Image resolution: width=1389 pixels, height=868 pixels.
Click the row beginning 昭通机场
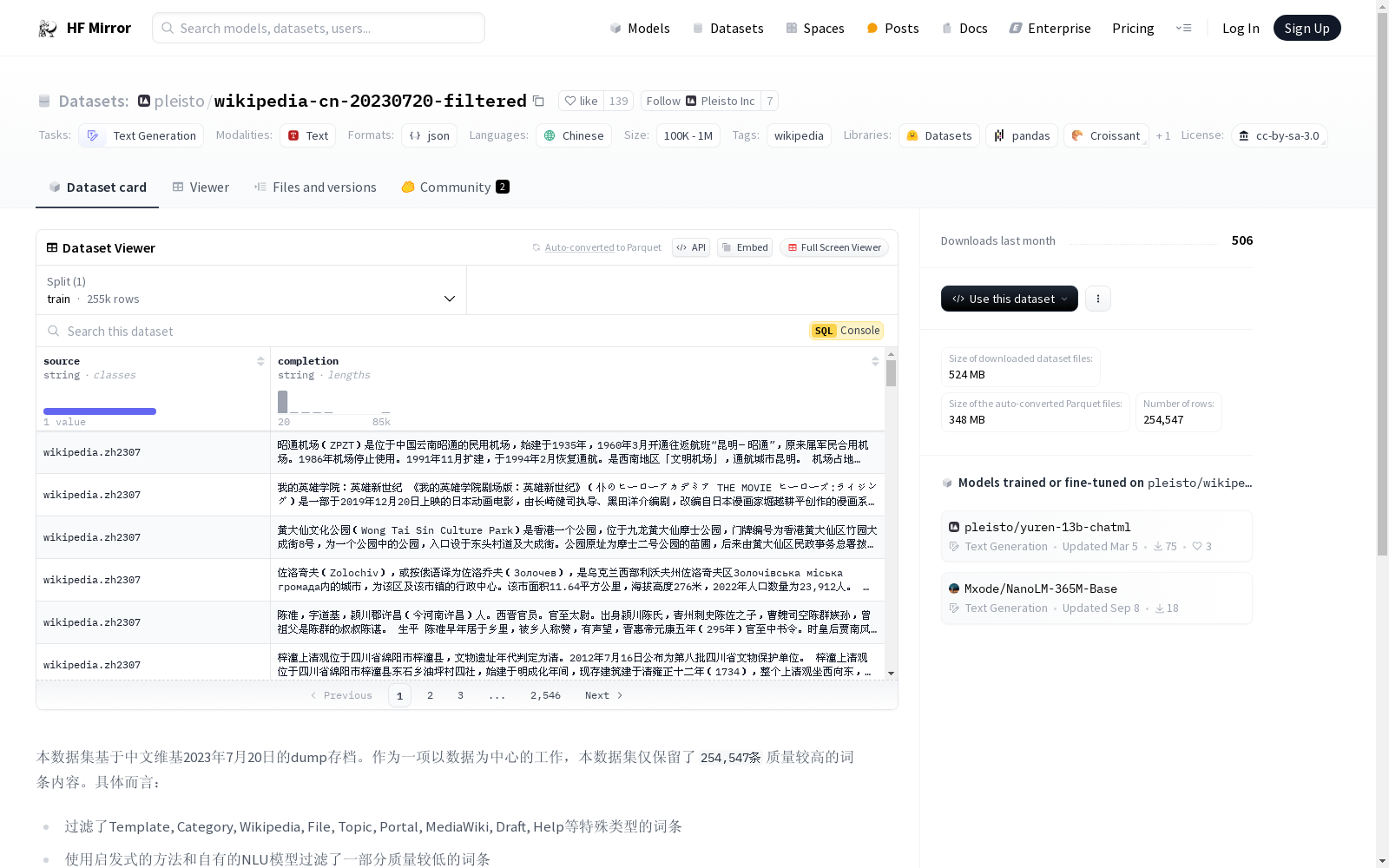(460, 452)
